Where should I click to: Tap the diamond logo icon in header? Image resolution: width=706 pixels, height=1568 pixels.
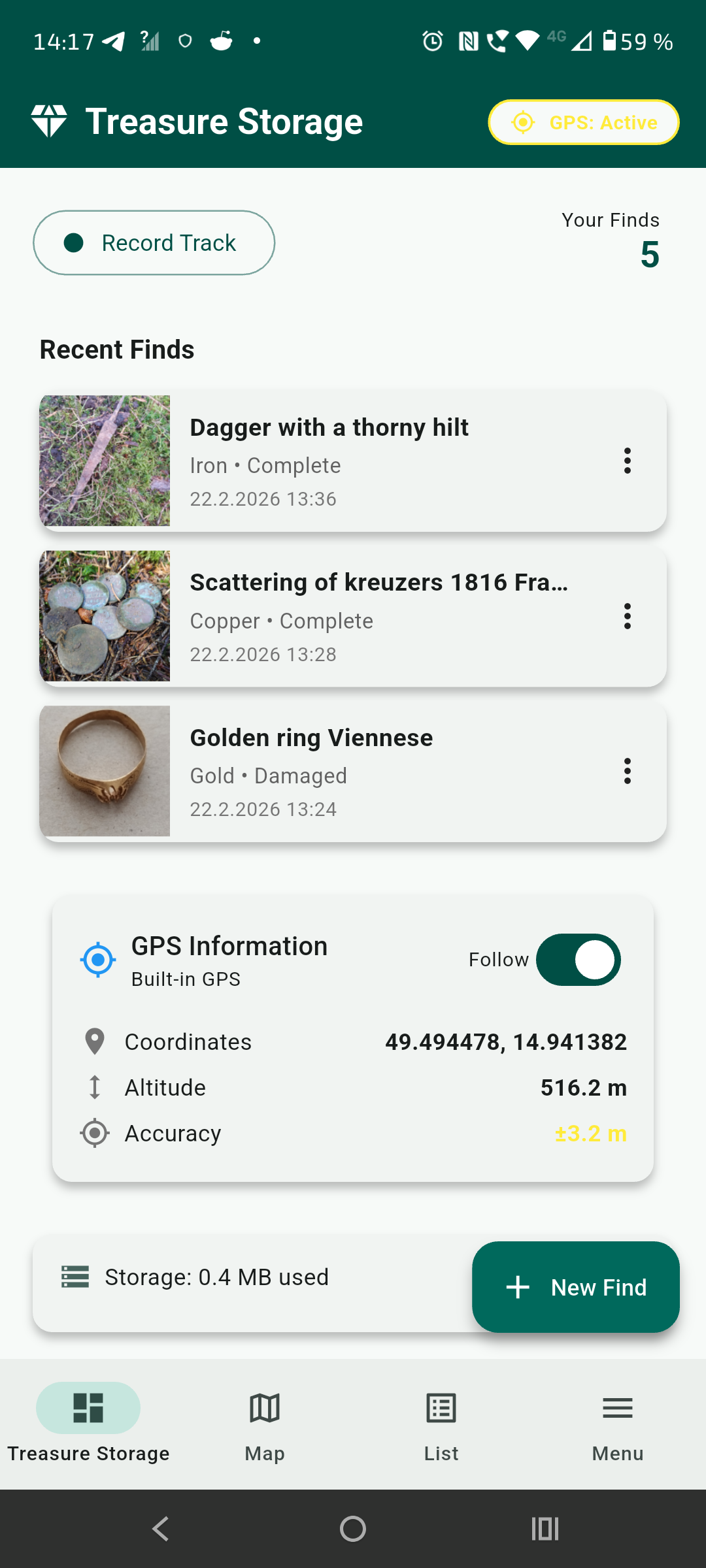pyautogui.click(x=49, y=122)
